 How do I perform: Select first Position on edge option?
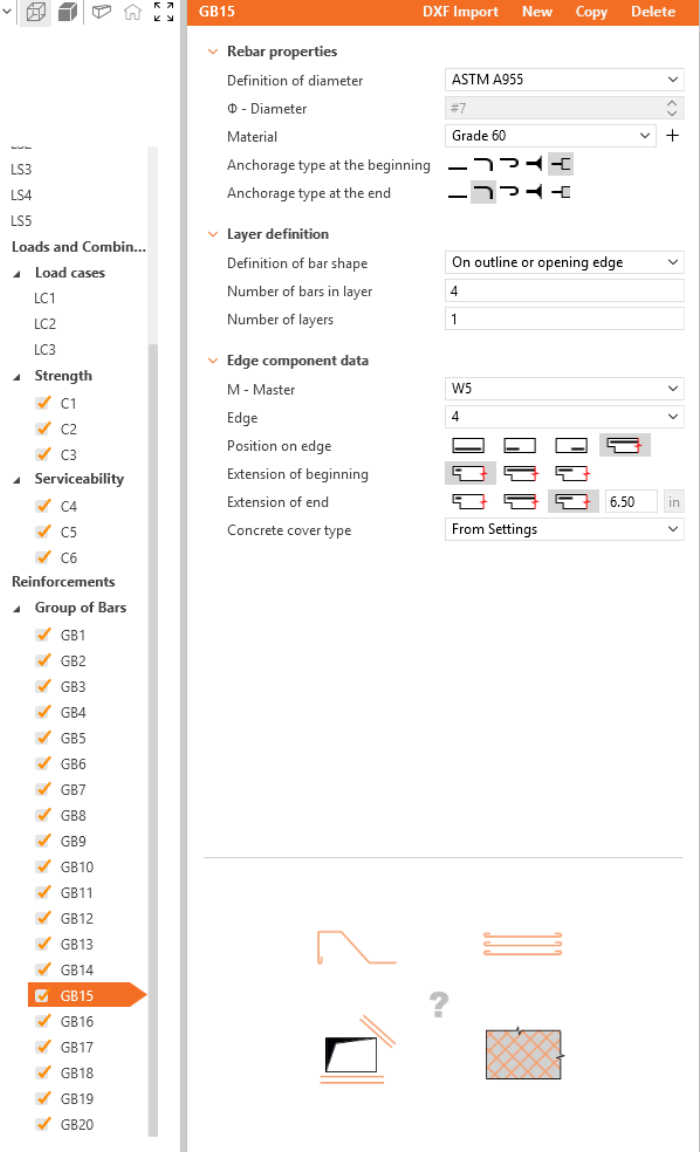click(x=468, y=446)
